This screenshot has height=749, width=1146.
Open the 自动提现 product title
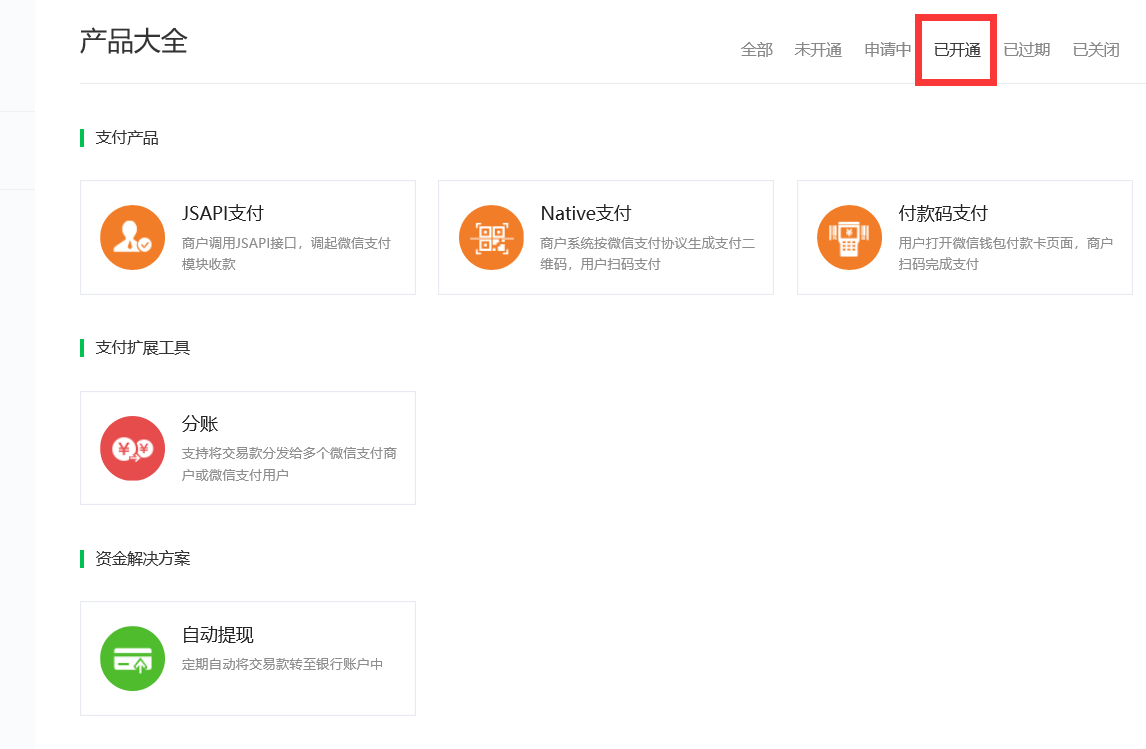[x=218, y=634]
